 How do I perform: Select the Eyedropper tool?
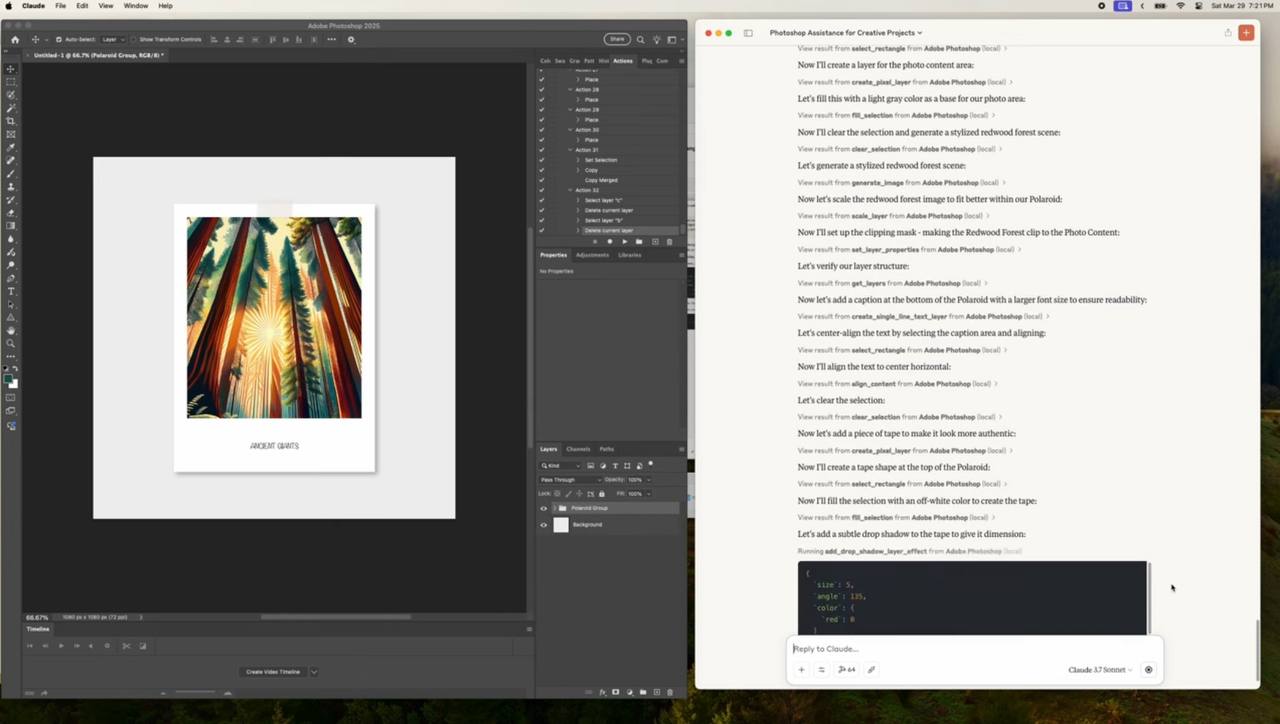coord(11,147)
